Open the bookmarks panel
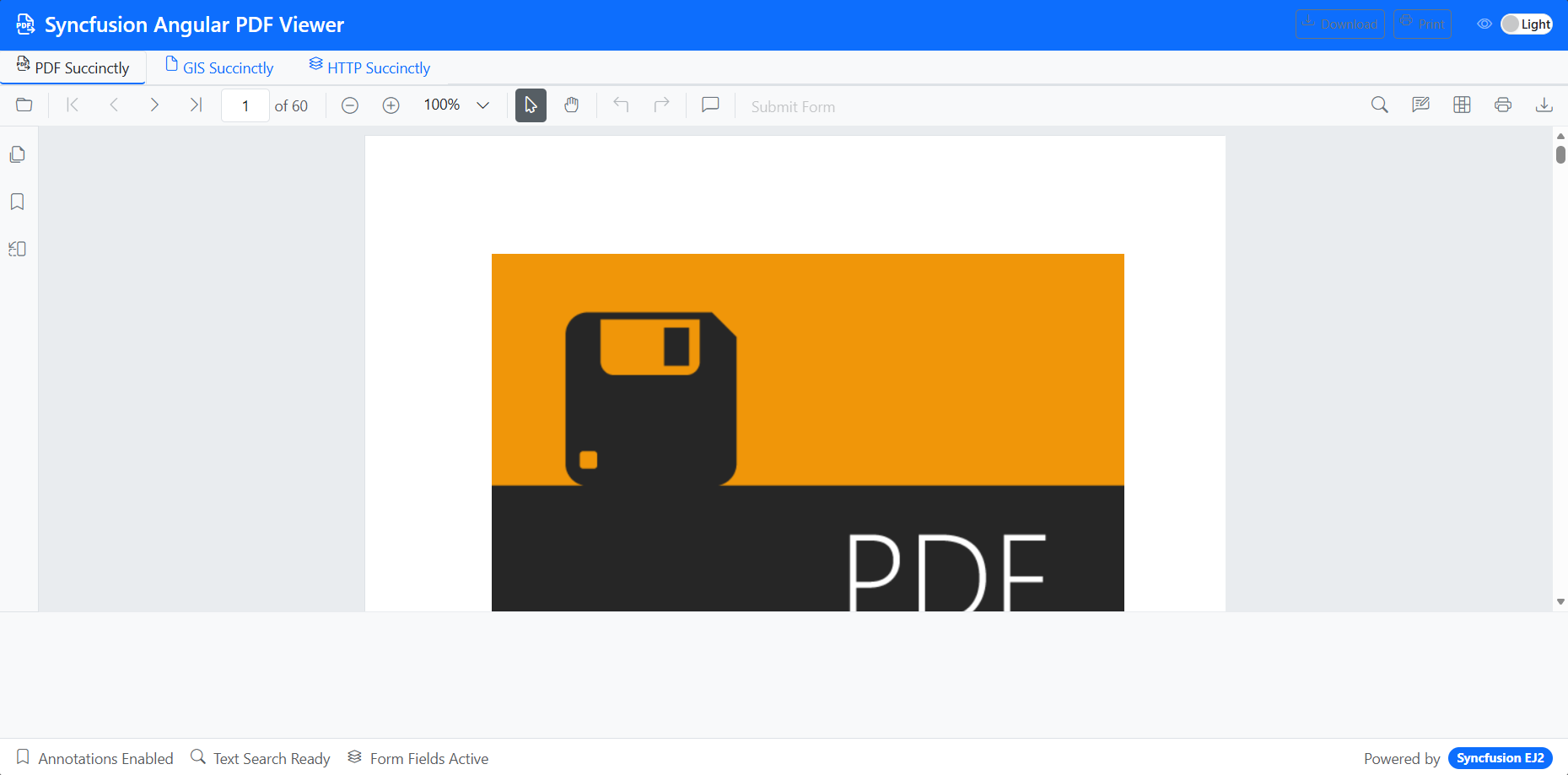 [18, 202]
